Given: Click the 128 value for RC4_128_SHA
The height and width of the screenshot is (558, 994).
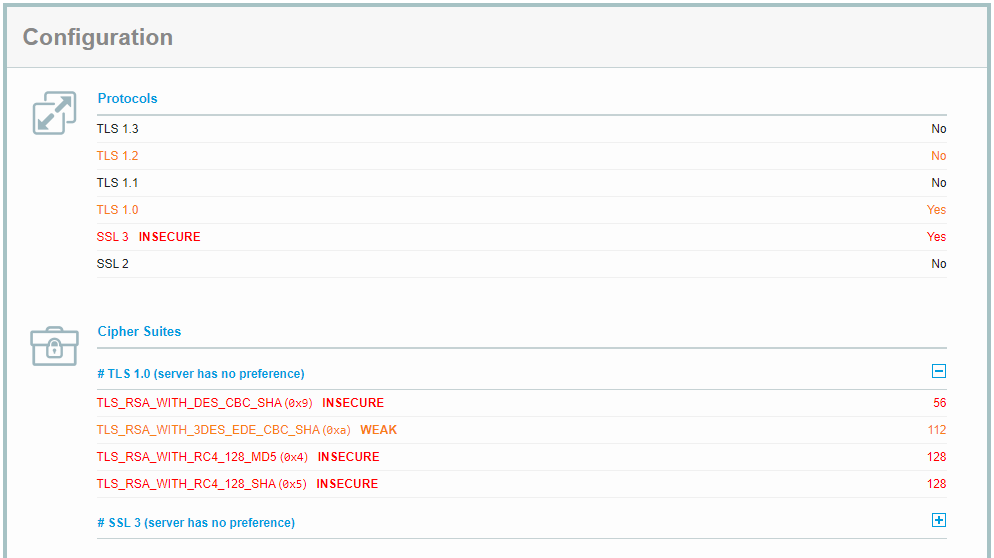Looking at the screenshot, I should (x=936, y=484).
